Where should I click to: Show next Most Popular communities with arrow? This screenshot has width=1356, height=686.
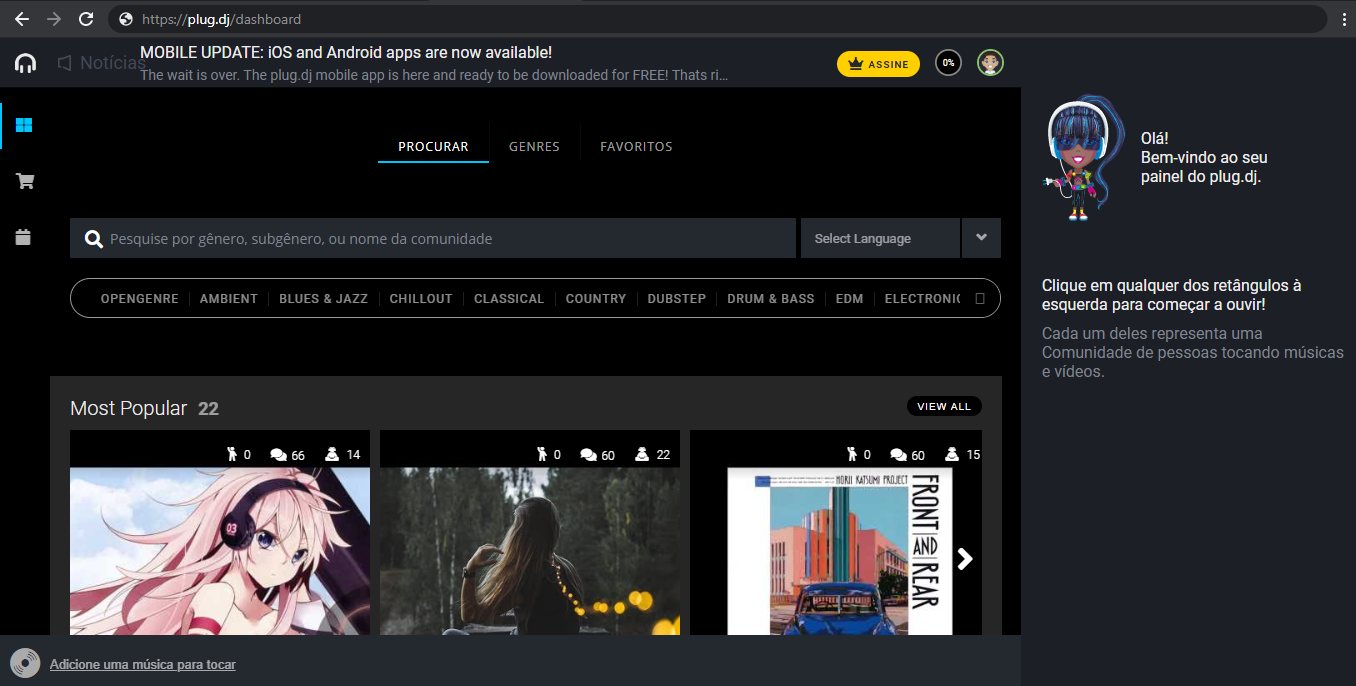click(x=964, y=559)
